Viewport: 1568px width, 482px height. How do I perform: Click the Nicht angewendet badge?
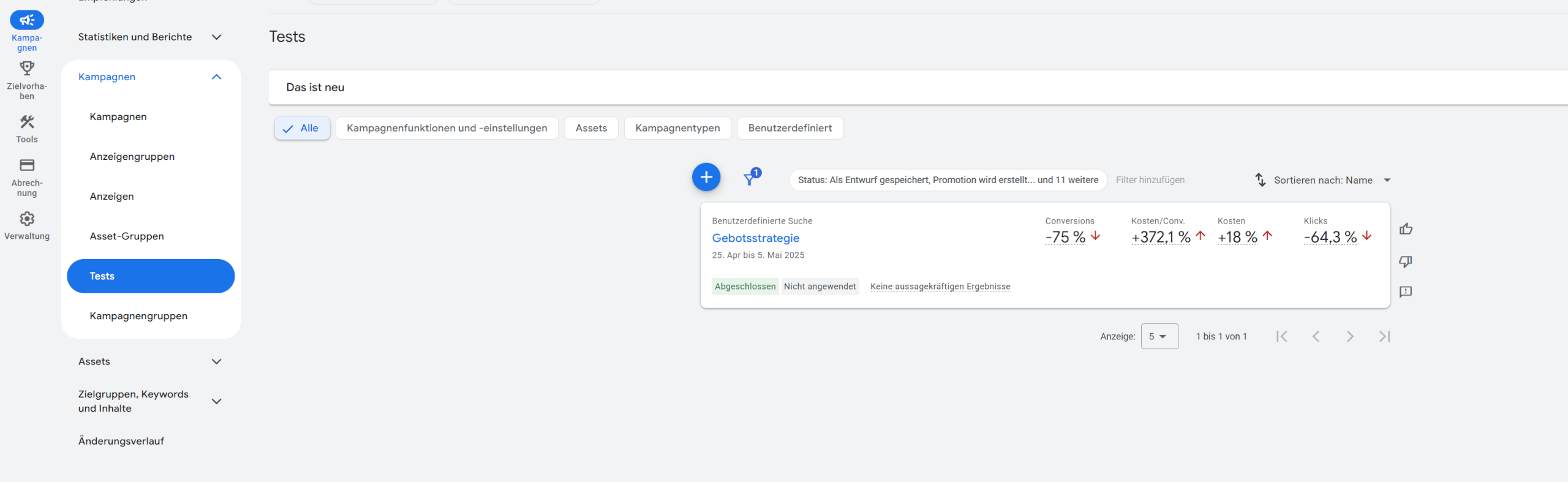click(820, 286)
